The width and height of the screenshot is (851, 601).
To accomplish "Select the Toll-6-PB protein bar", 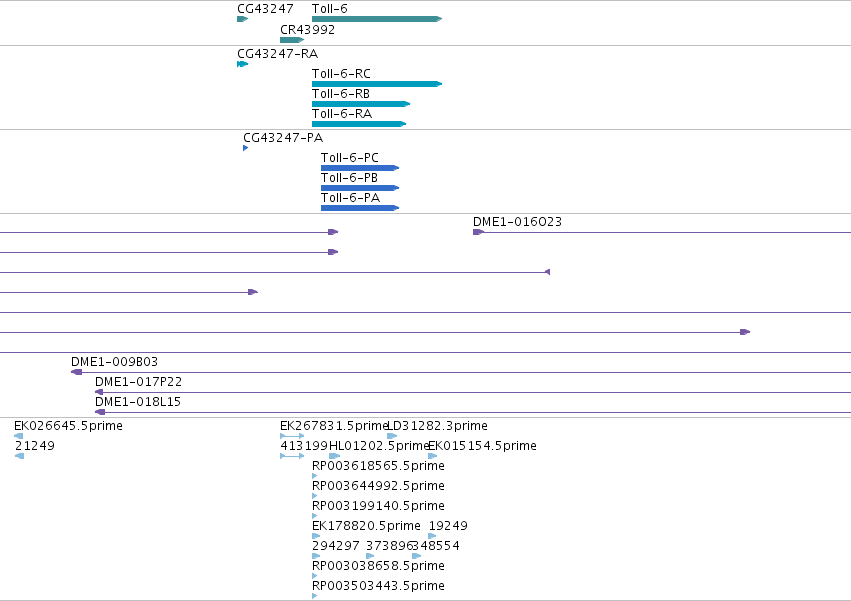I will (x=360, y=188).
